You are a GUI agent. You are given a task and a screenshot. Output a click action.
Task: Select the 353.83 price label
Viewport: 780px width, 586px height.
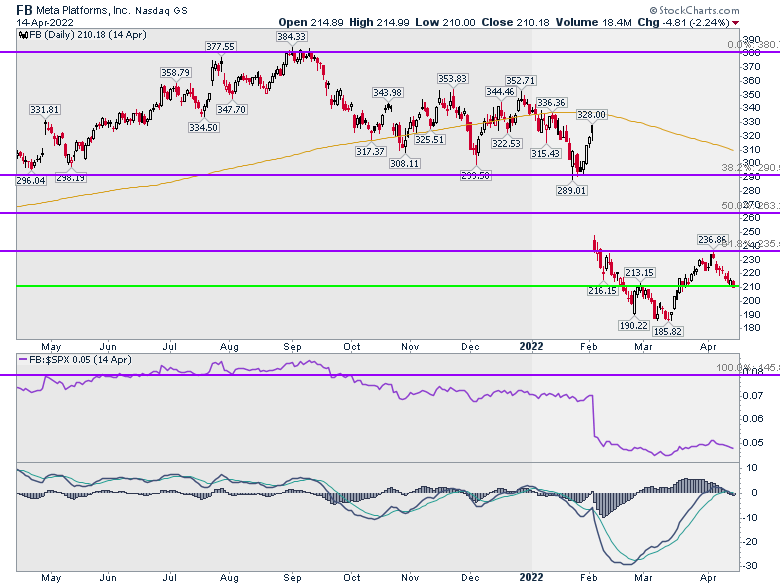click(452, 79)
